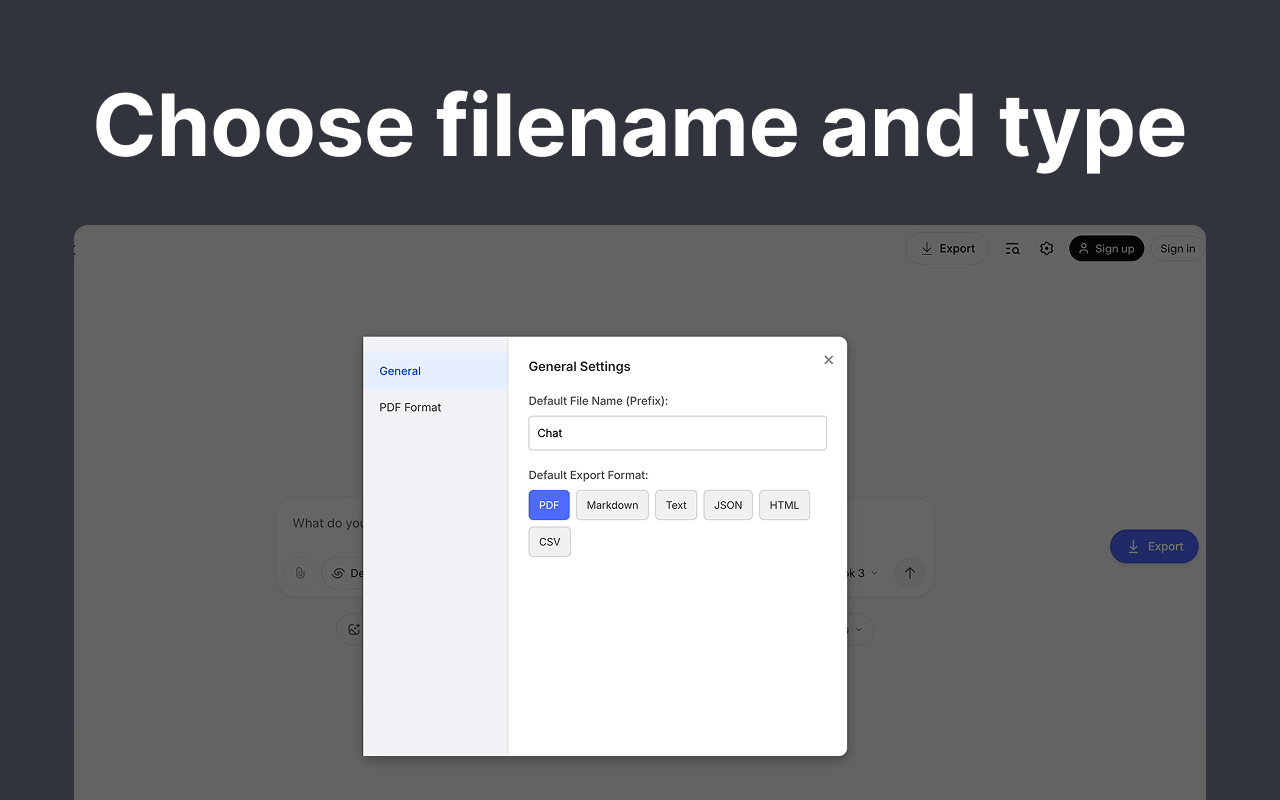The height and width of the screenshot is (800, 1280).
Task: Open the model selector dropdown chevron
Action: pyautogui.click(x=874, y=573)
